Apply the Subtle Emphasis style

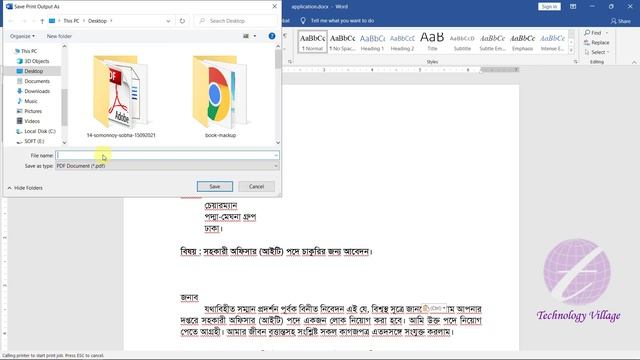492,42
